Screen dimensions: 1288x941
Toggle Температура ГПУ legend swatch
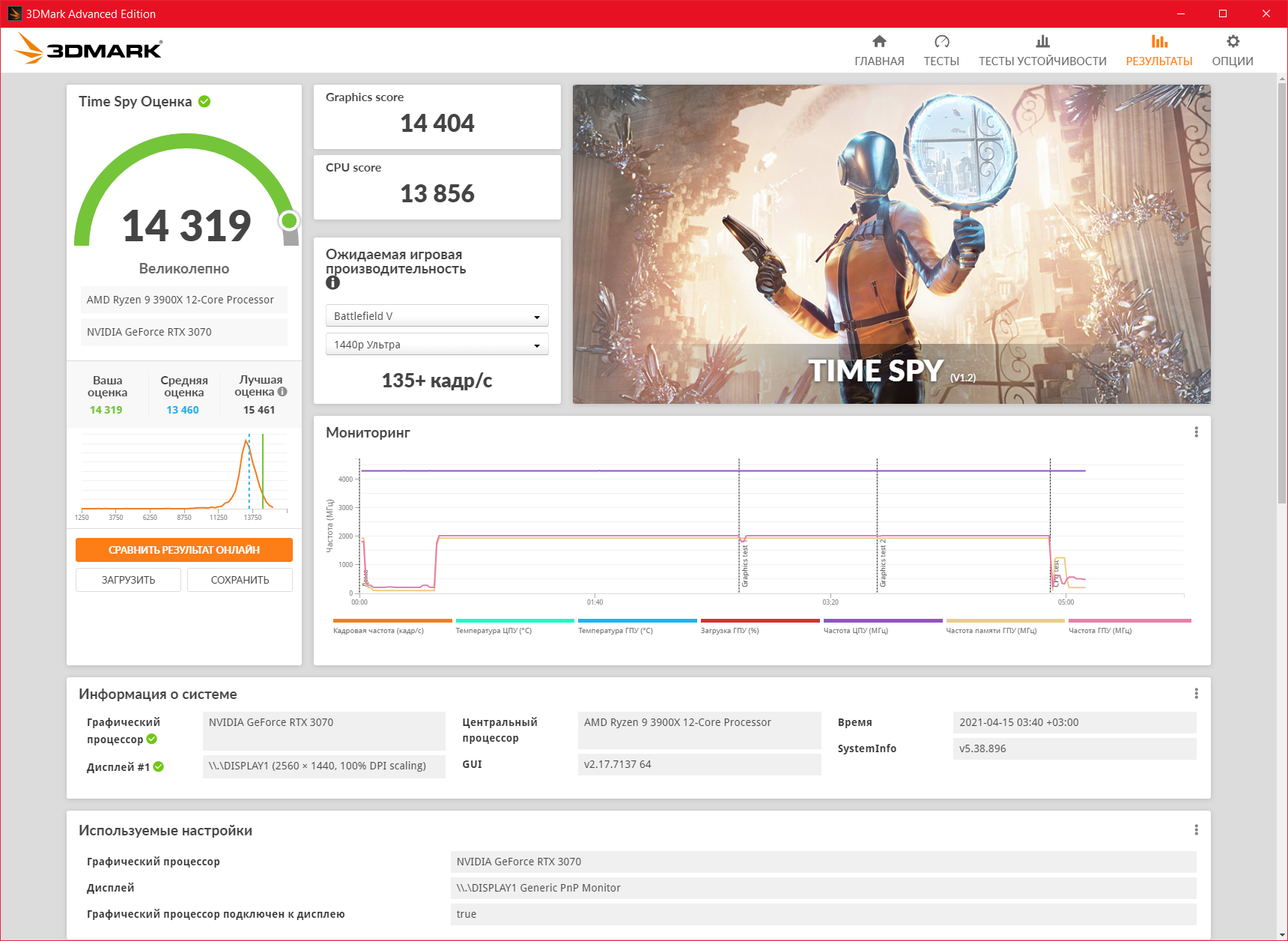[x=637, y=621]
